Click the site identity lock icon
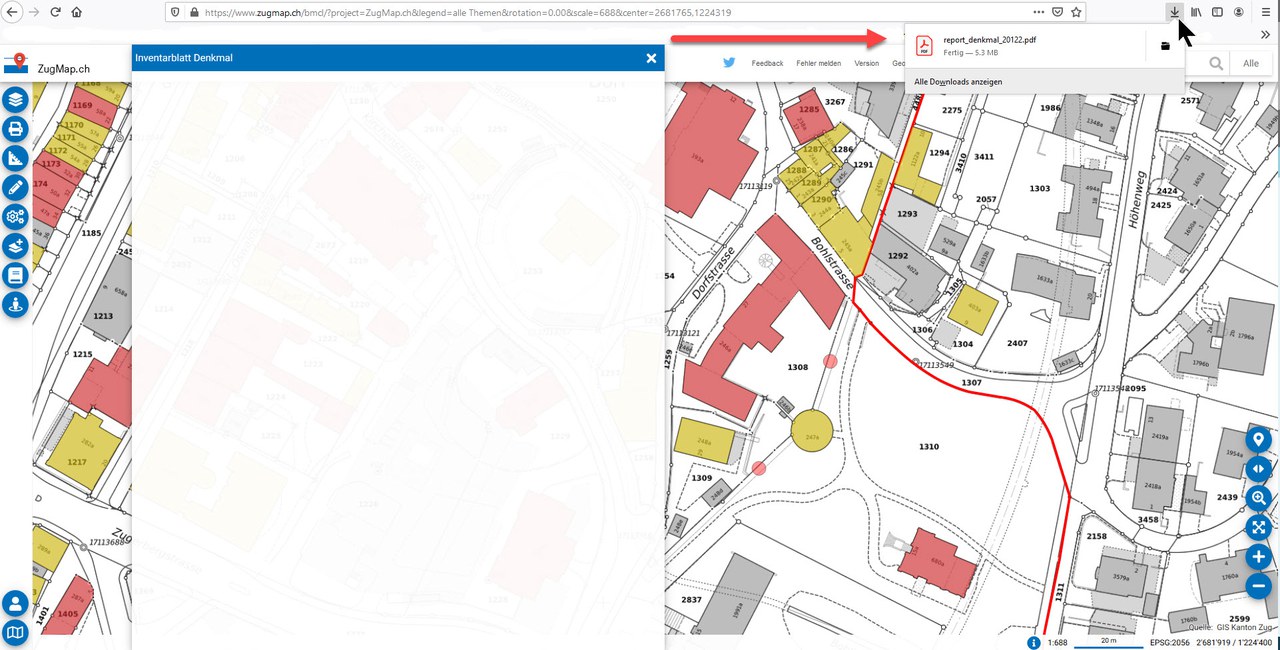This screenshot has height=650, width=1280. coord(192,13)
